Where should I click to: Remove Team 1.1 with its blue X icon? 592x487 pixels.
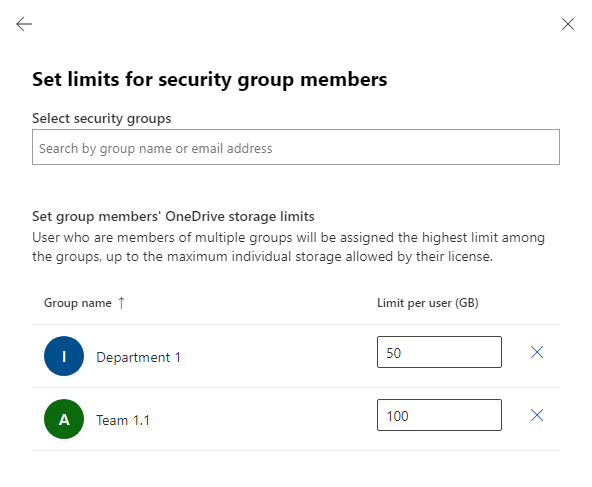point(536,415)
